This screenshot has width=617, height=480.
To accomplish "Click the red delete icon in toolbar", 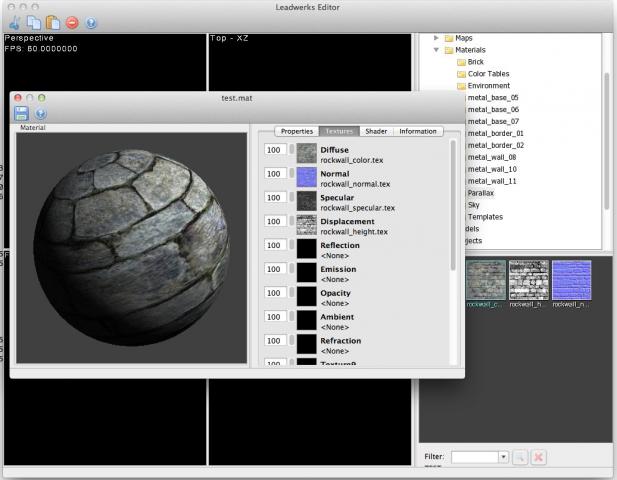I will click(x=72, y=22).
